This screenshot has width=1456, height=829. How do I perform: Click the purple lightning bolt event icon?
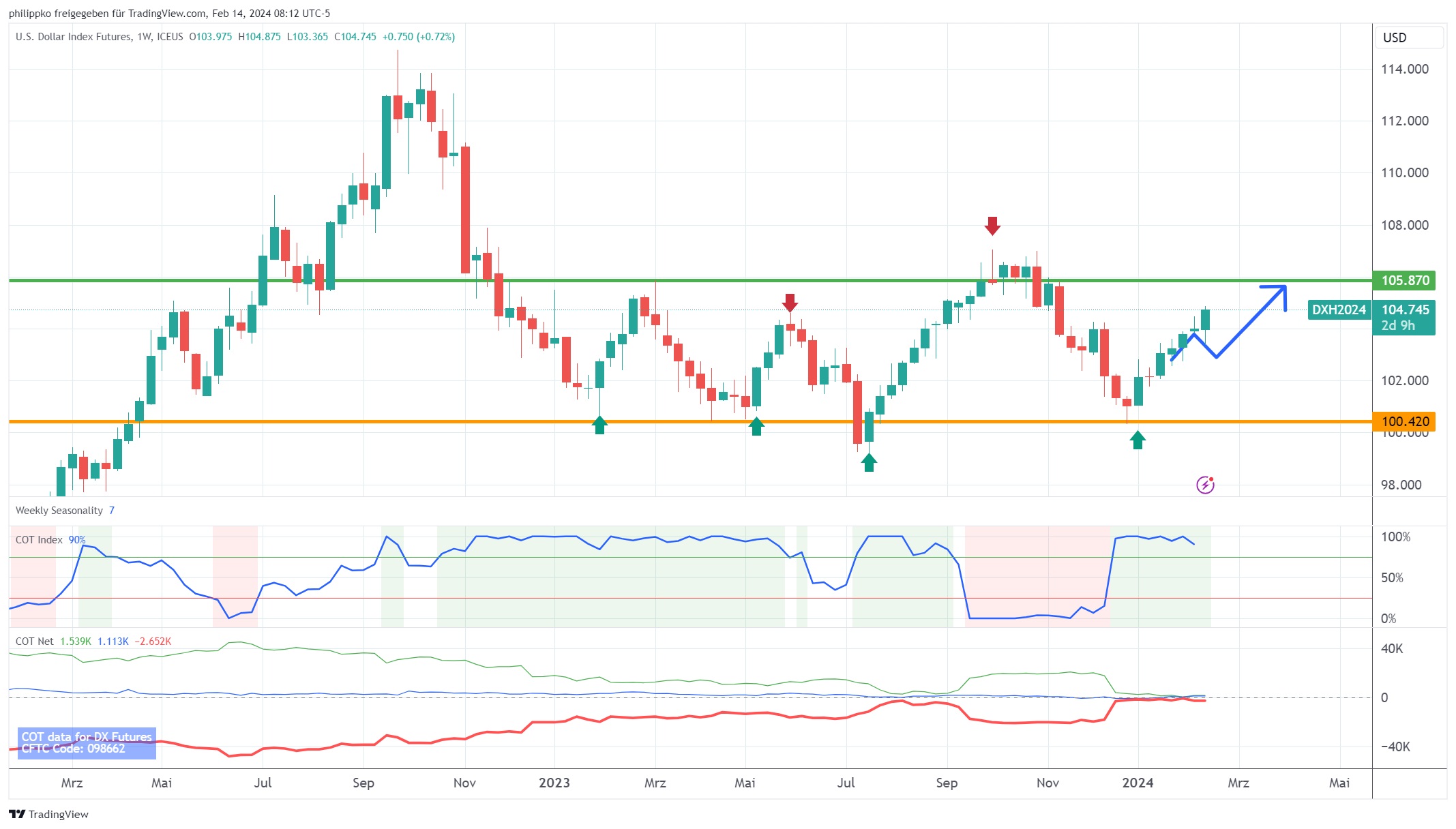pyautogui.click(x=1205, y=485)
